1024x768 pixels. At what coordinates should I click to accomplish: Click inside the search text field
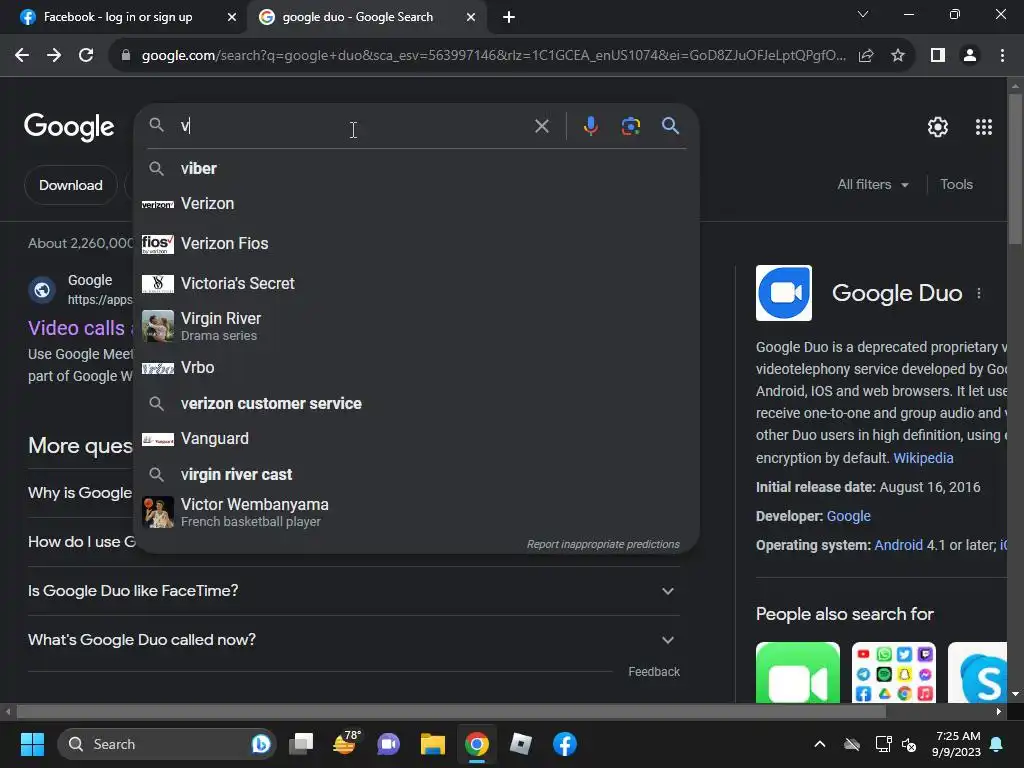point(353,126)
